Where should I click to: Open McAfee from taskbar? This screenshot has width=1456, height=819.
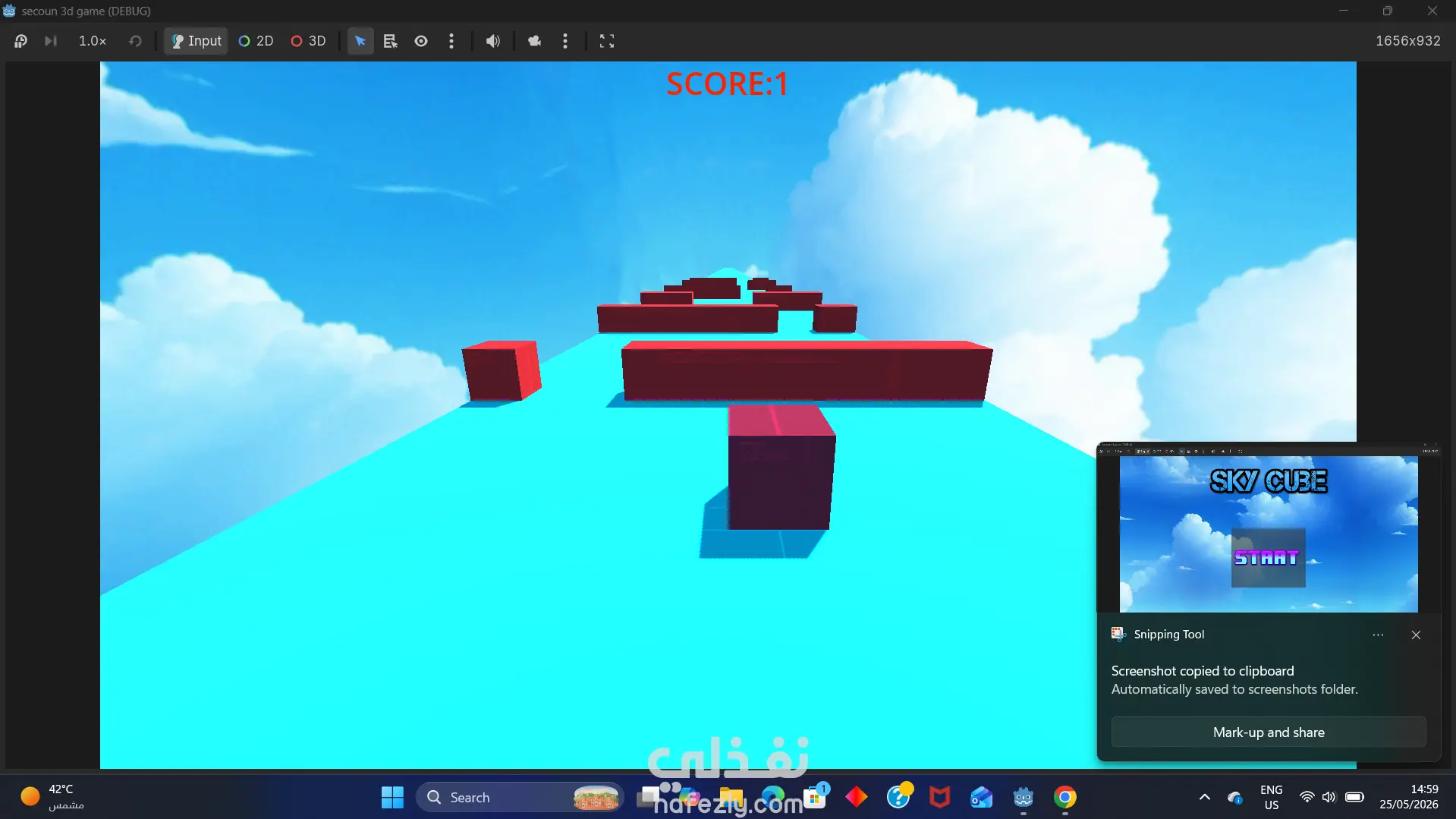(x=940, y=797)
